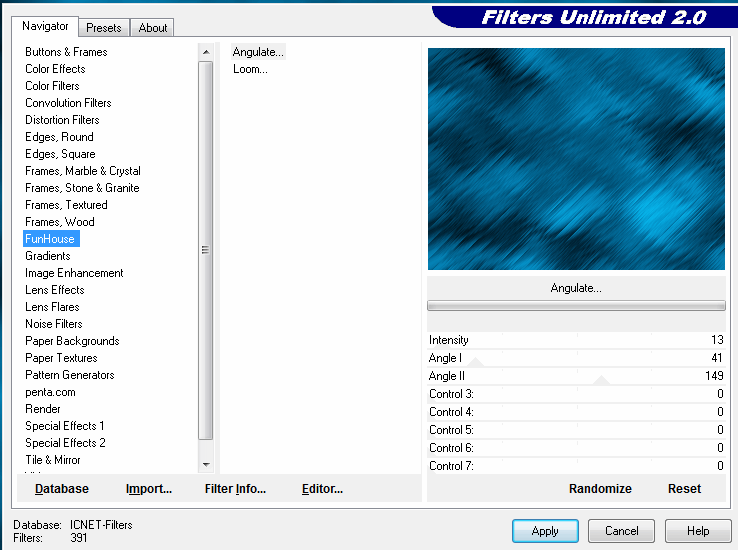Viewport: 738px width, 550px height.
Task: Show Filter Info
Action: pos(235,489)
